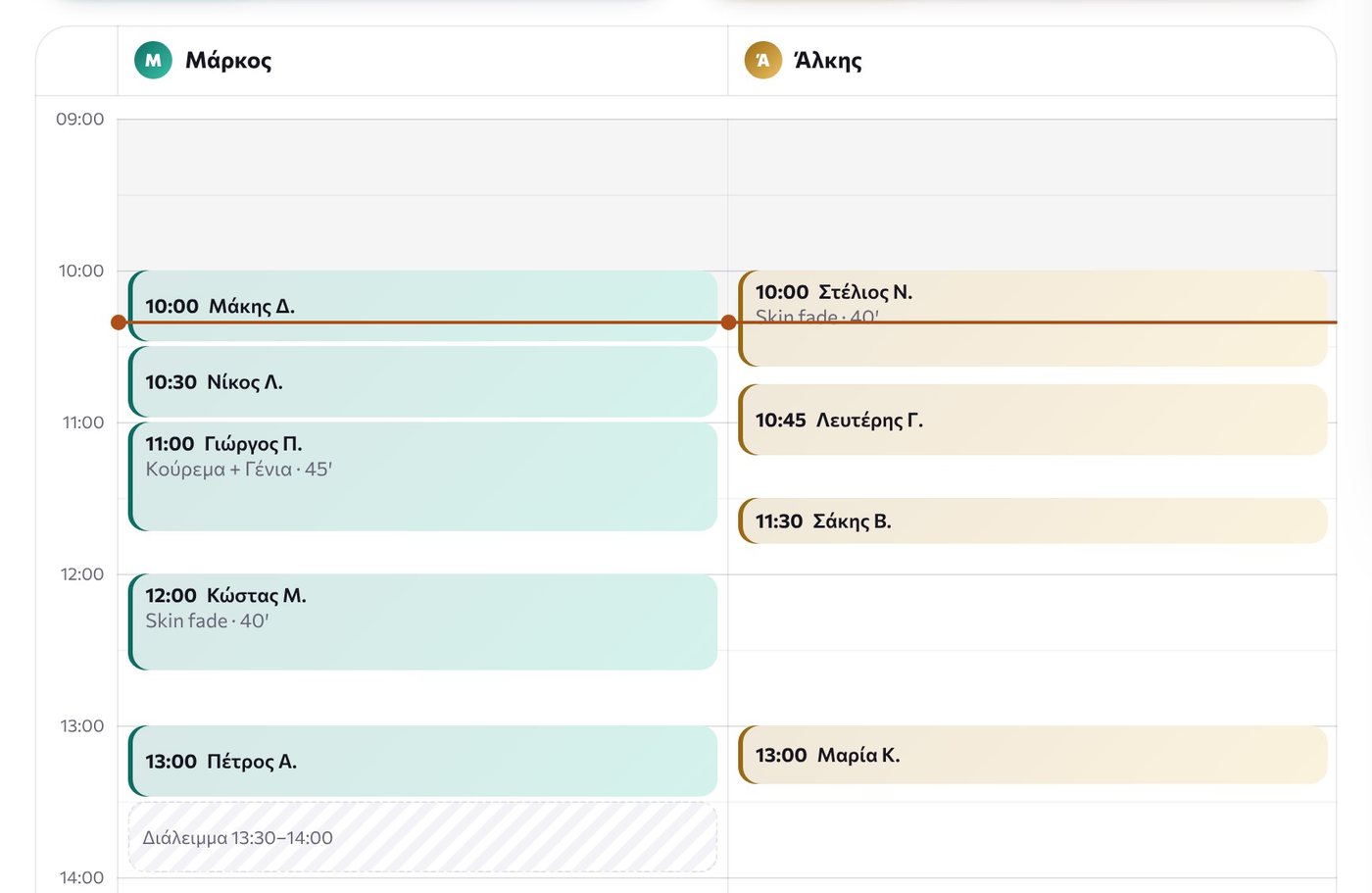Click Άλκης golden avatar icon

[762, 60]
